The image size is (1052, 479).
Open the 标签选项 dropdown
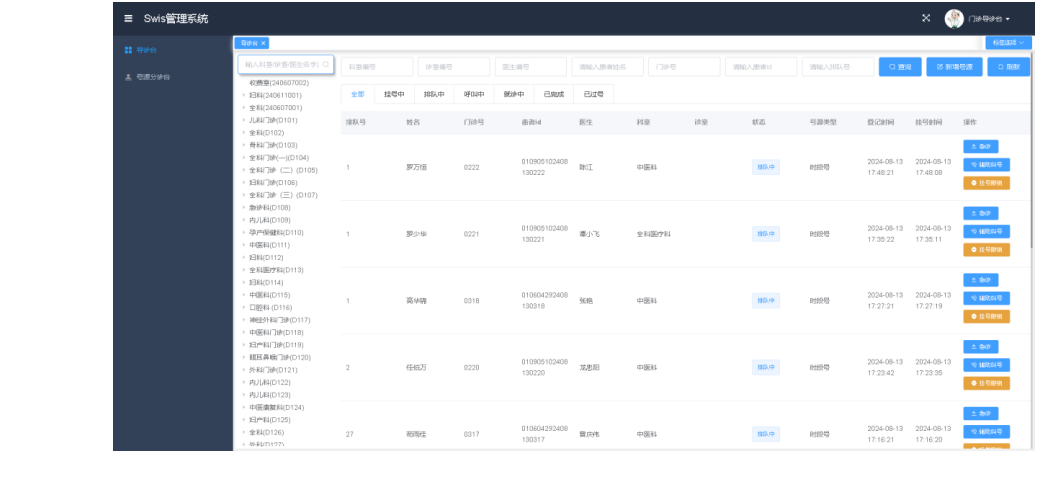click(1008, 43)
